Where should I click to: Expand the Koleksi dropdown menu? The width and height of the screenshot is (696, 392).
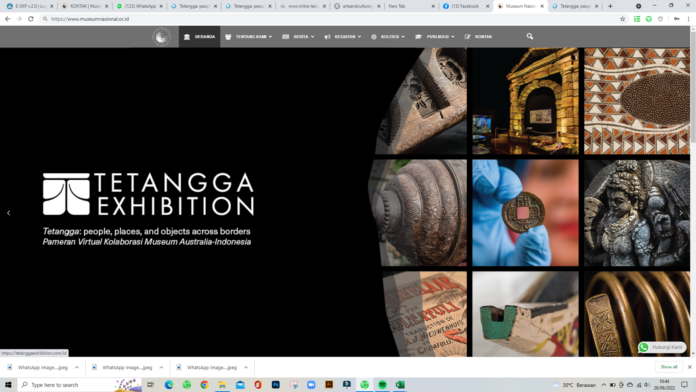388,36
